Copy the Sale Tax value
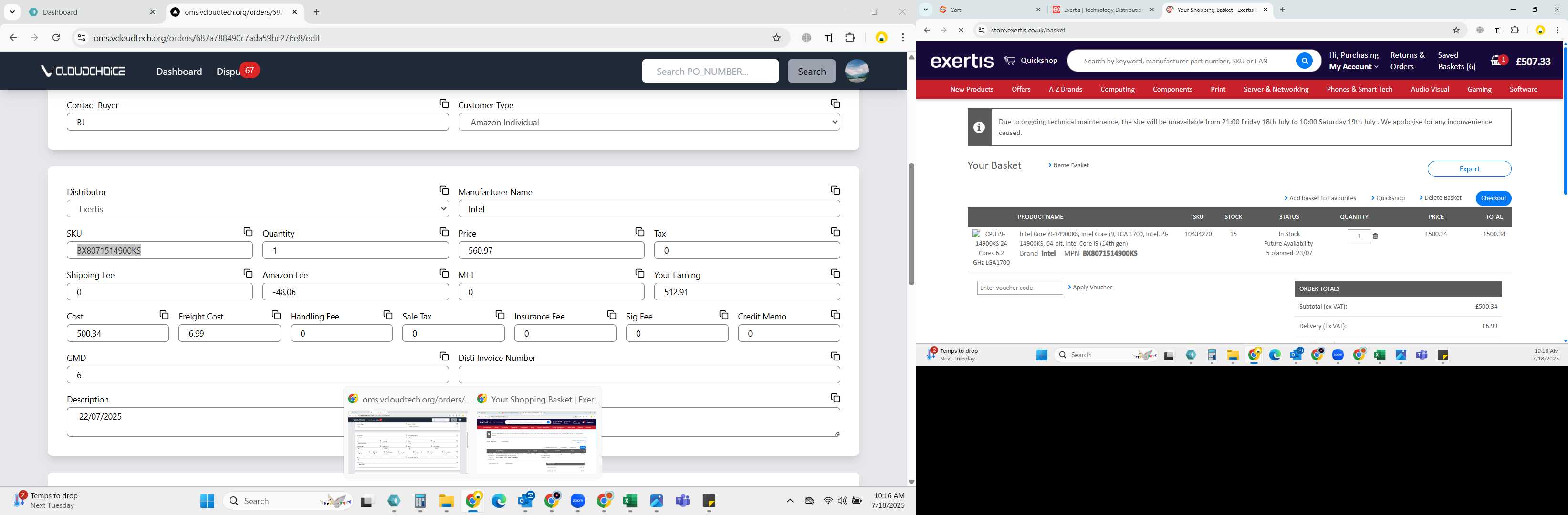The height and width of the screenshot is (515, 1568). tap(500, 315)
